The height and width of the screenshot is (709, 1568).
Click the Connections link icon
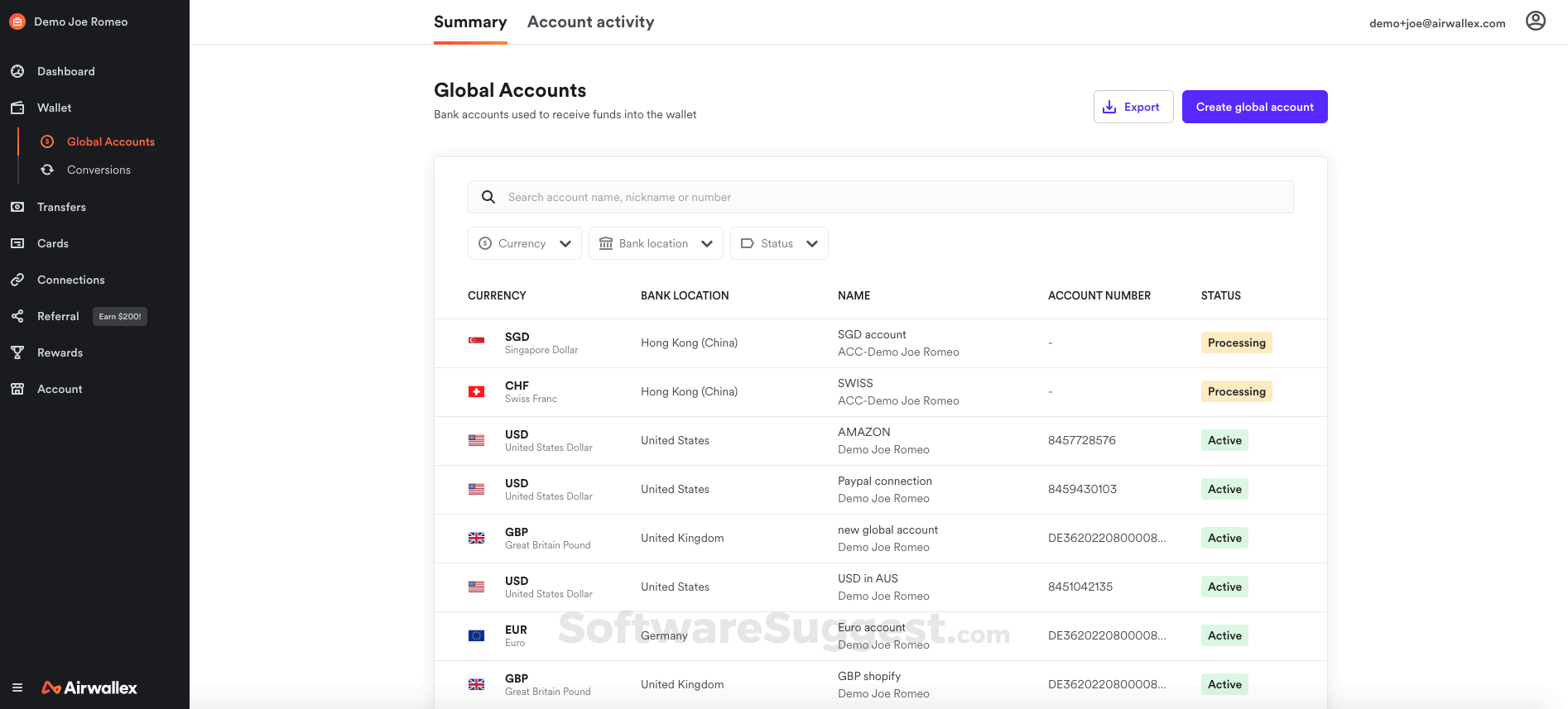(17, 280)
